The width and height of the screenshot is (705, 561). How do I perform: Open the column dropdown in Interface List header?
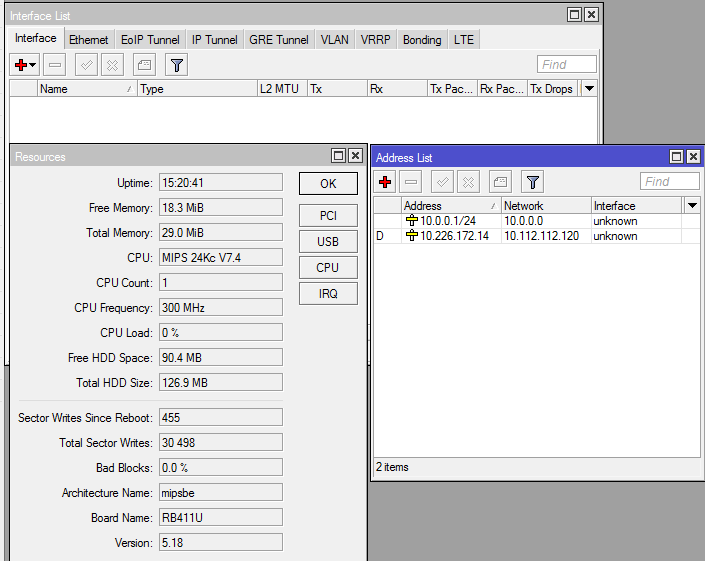[589, 89]
